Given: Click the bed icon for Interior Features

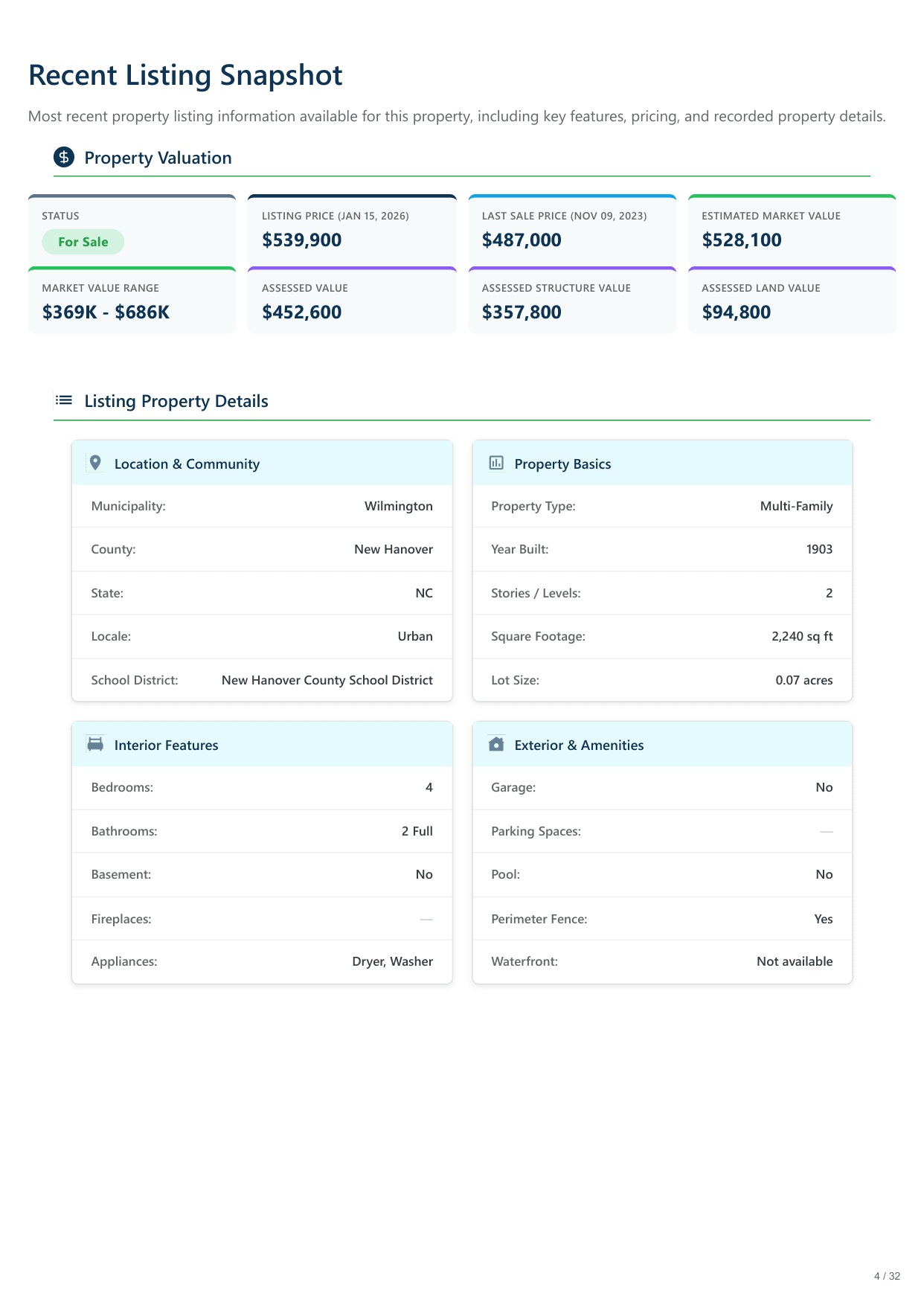Looking at the screenshot, I should (x=95, y=744).
